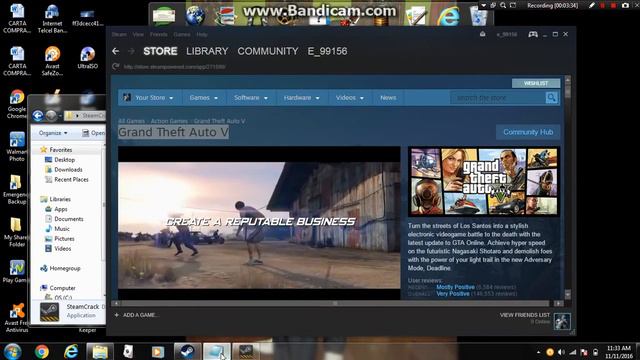Image resolution: width=640 pixels, height=360 pixels.
Task: Click the Action Games breadcrumb link
Action: point(169,121)
